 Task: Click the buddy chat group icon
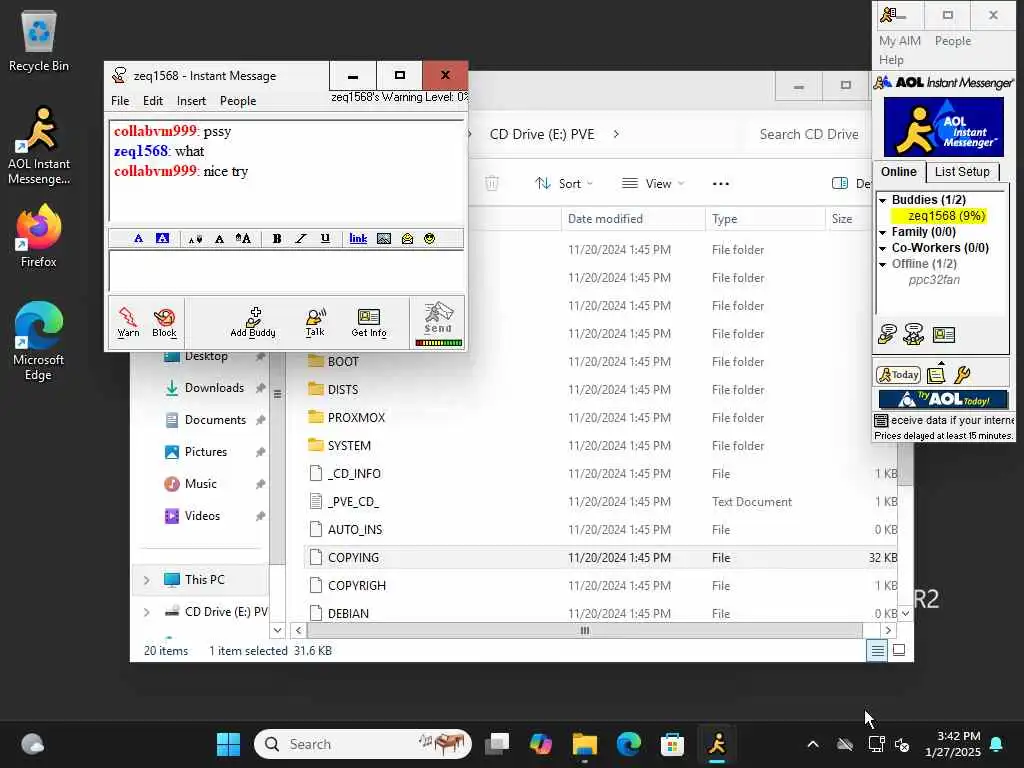[913, 334]
